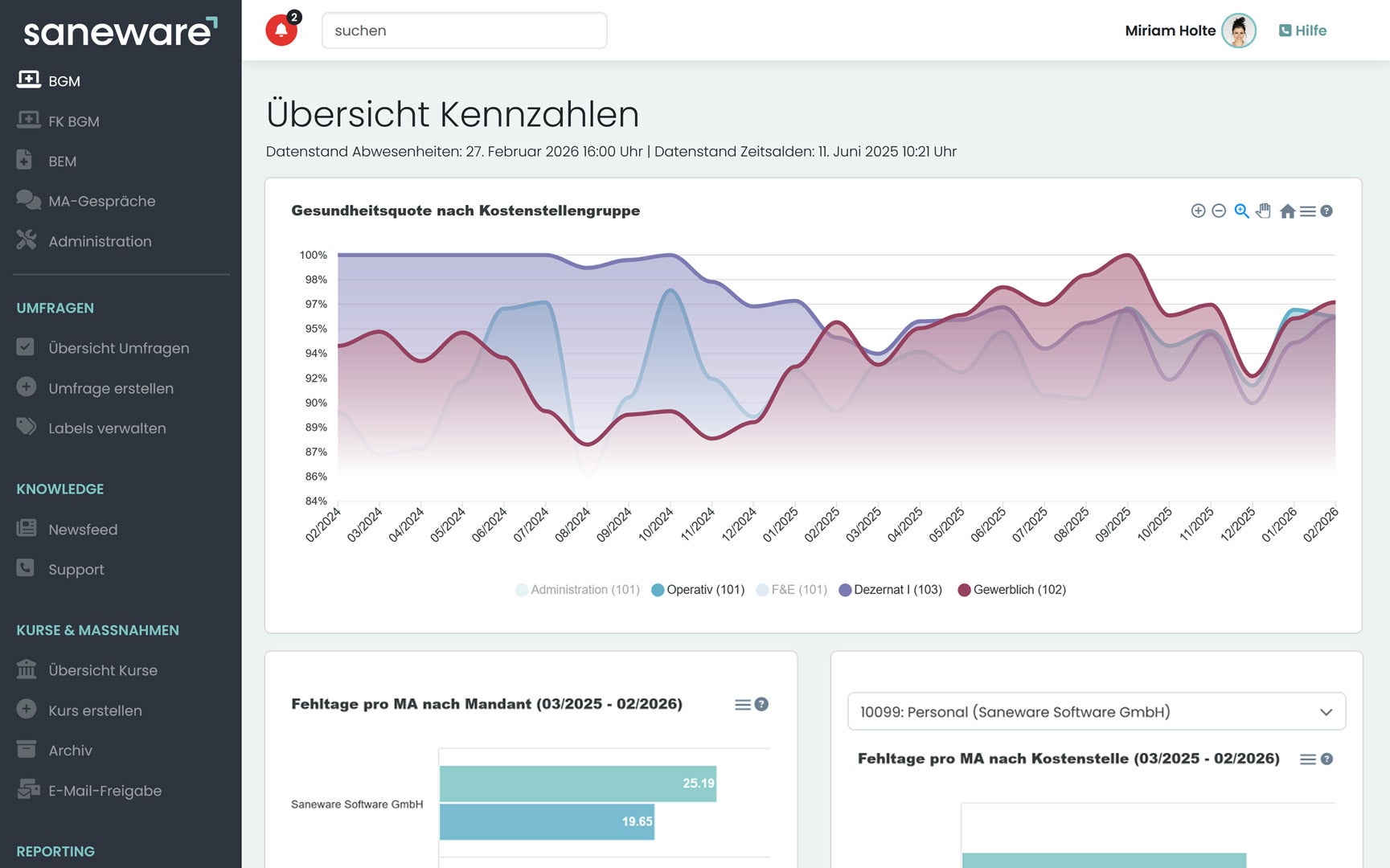Open the notification bell
The height and width of the screenshot is (868, 1390).
(x=281, y=31)
